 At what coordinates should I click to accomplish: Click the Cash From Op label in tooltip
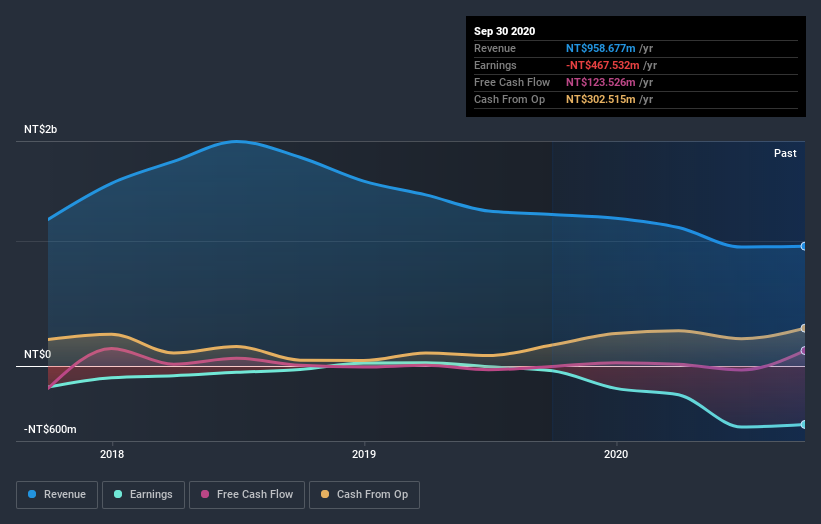pos(509,99)
